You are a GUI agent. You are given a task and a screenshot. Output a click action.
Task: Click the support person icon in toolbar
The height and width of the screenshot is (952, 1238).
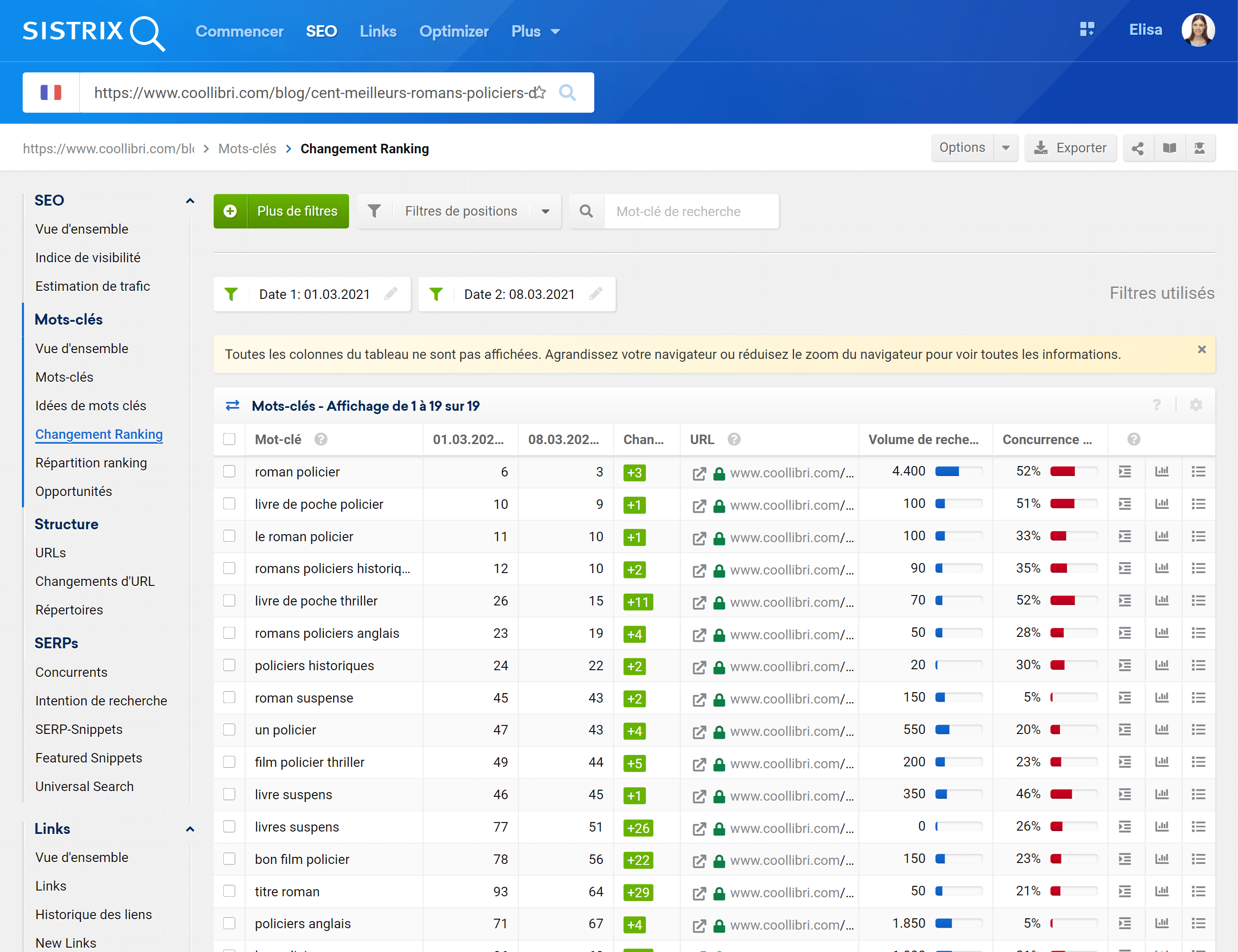(1200, 149)
